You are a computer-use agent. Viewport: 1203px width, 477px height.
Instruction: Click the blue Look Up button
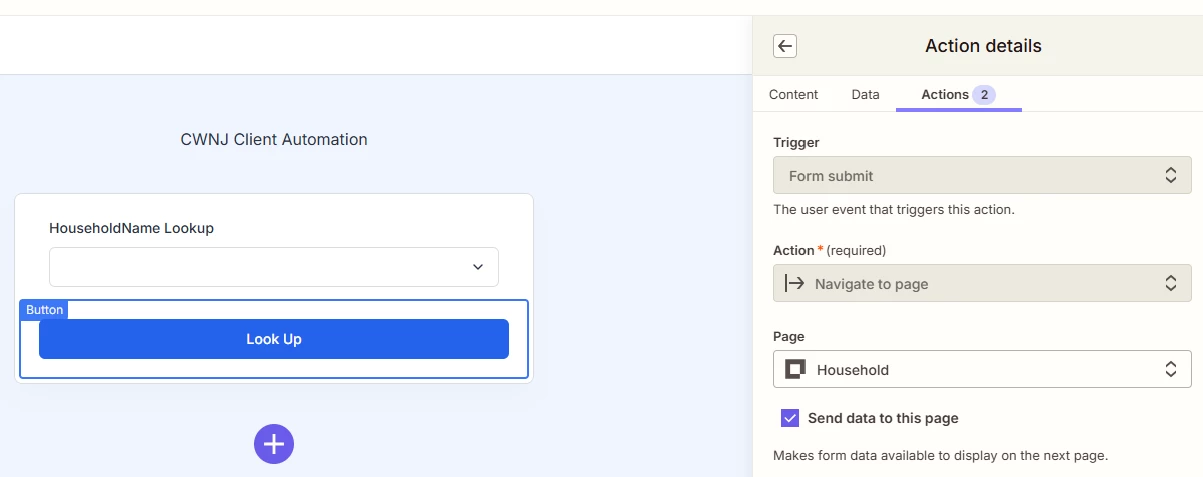(274, 339)
